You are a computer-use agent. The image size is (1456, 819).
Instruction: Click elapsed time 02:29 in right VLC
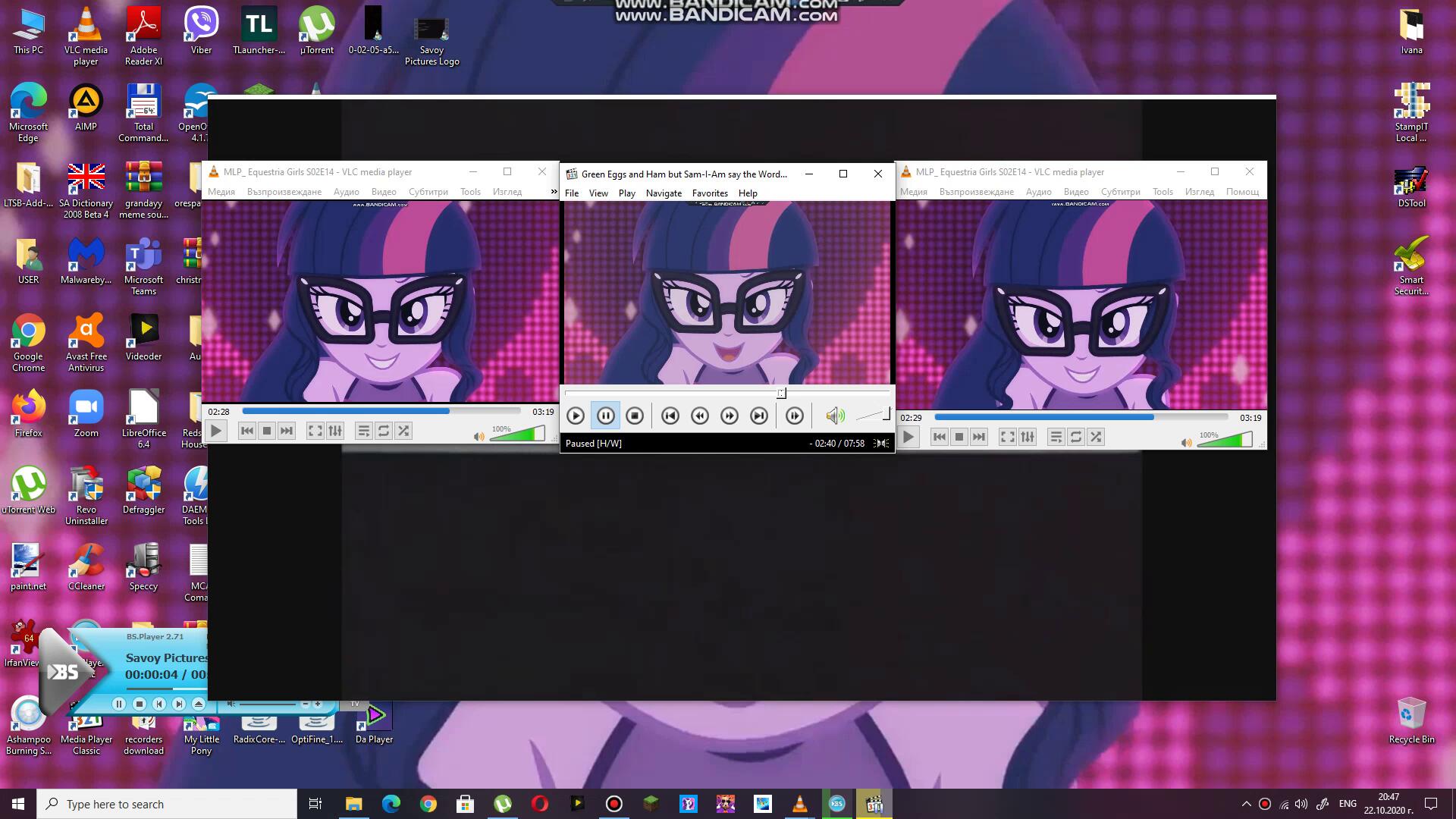(x=911, y=418)
